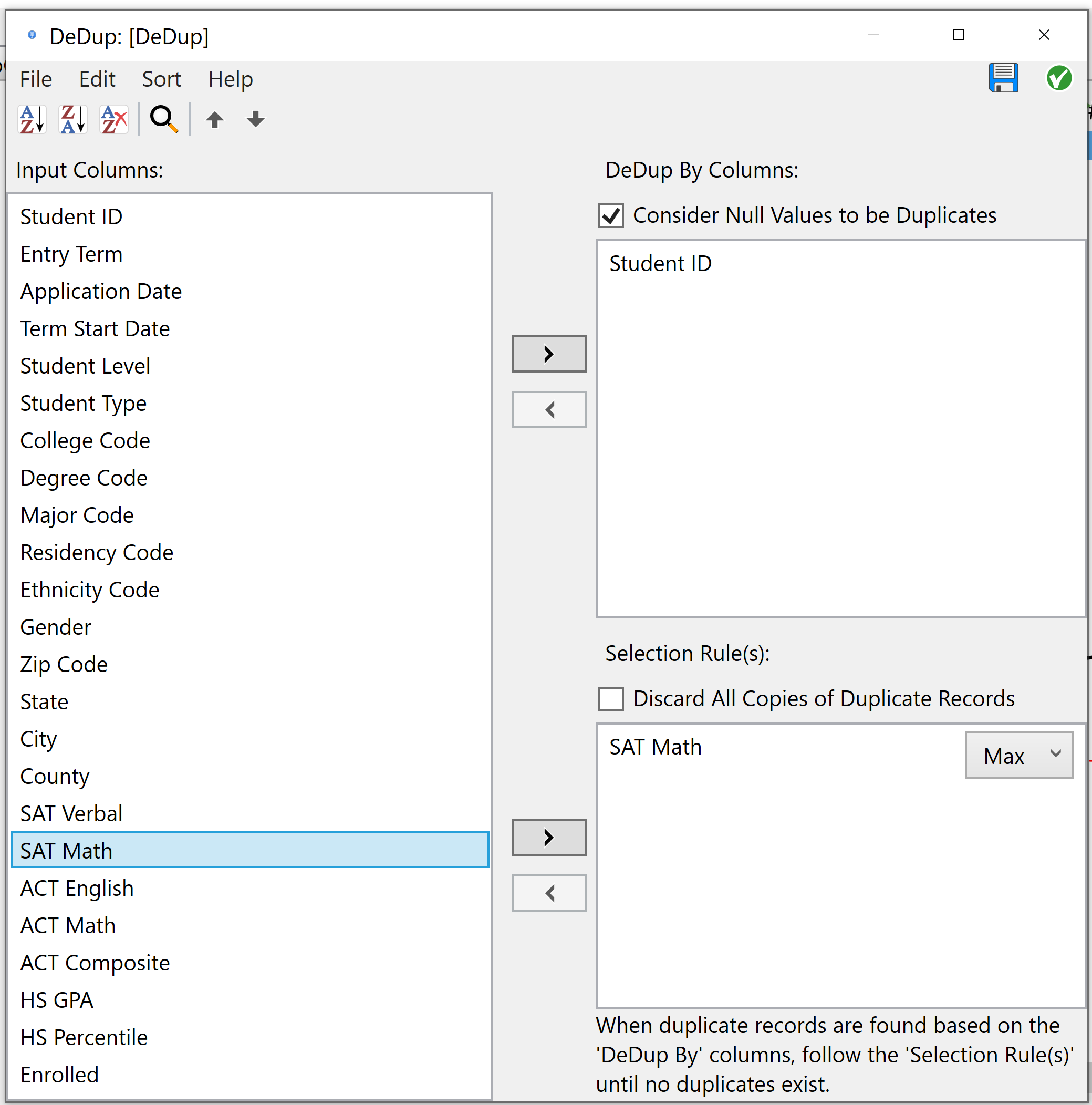This screenshot has height=1105, width=1092.
Task: Open the File menu
Action: pyautogui.click(x=36, y=79)
